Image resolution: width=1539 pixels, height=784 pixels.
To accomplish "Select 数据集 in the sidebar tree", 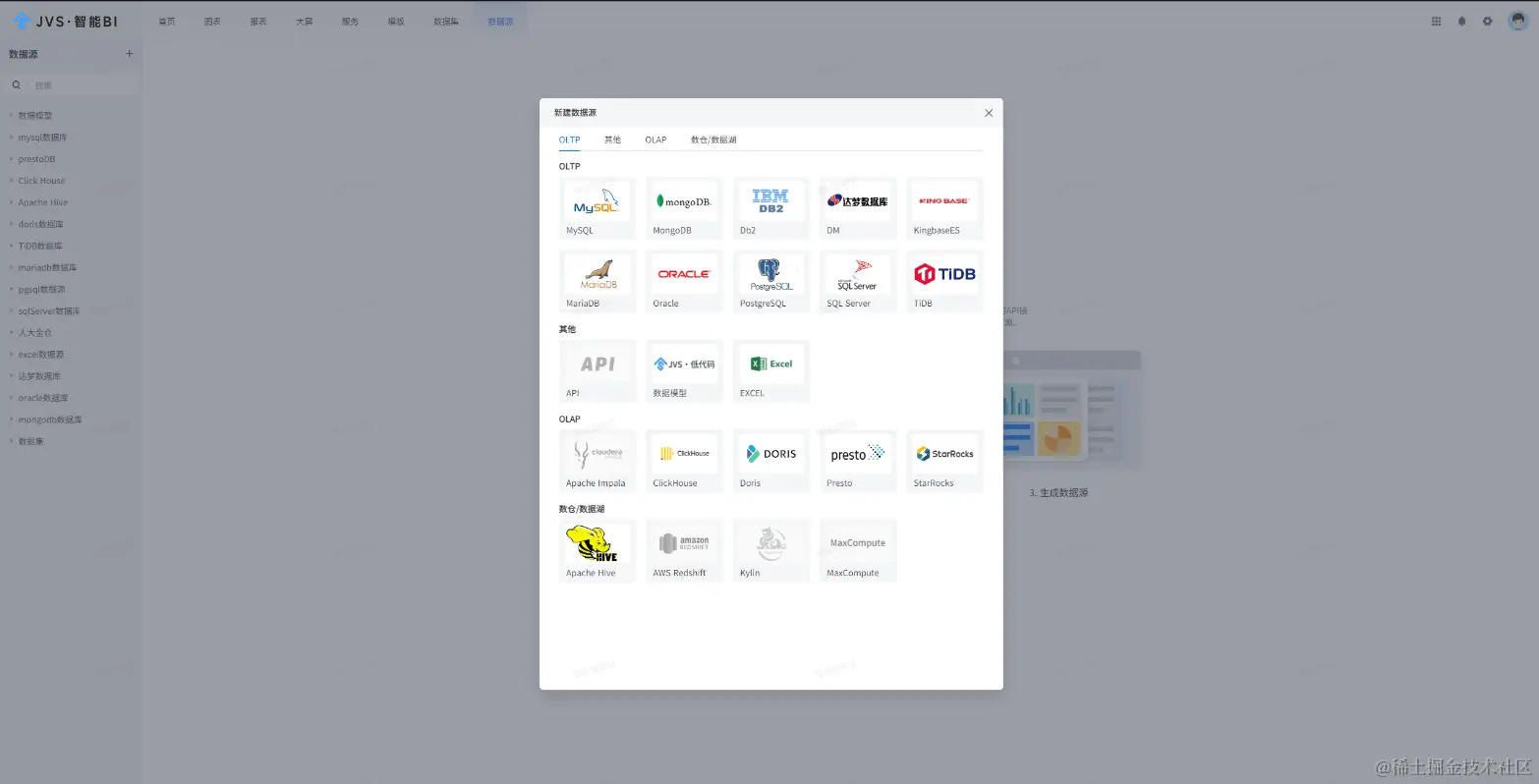I will pos(30,441).
